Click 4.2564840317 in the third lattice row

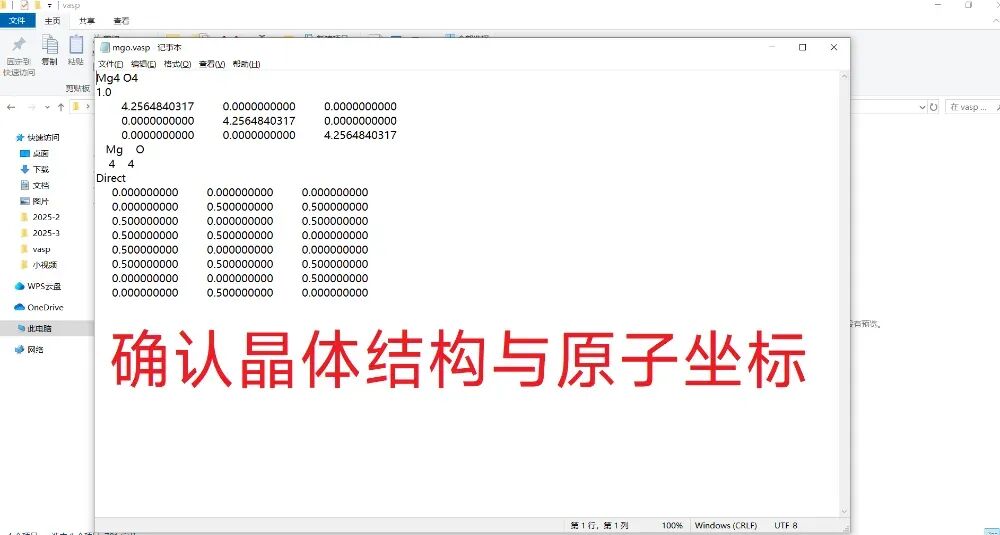coord(360,135)
